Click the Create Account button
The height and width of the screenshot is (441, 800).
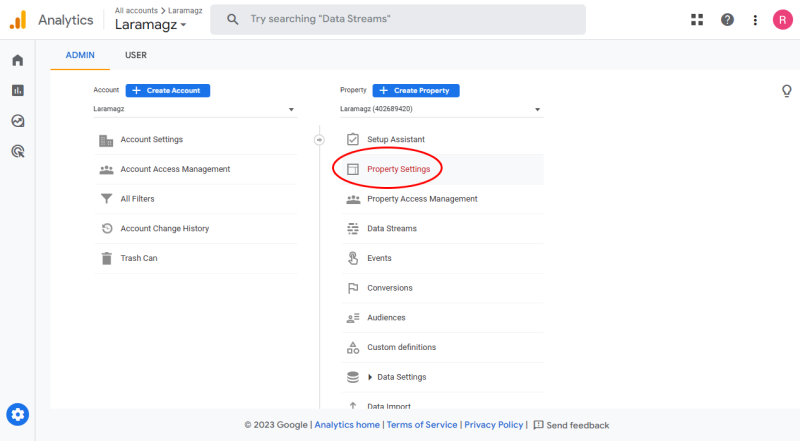tap(168, 90)
